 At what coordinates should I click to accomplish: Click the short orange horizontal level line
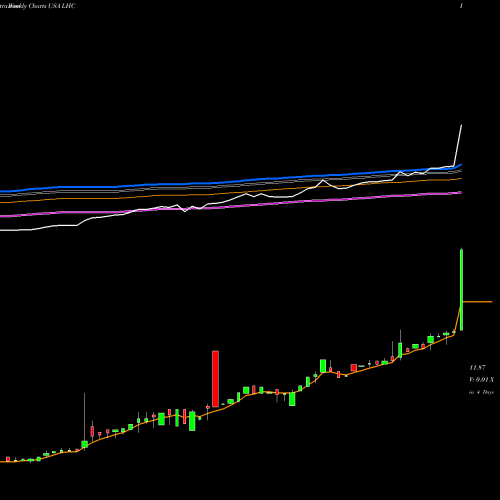coord(478,302)
